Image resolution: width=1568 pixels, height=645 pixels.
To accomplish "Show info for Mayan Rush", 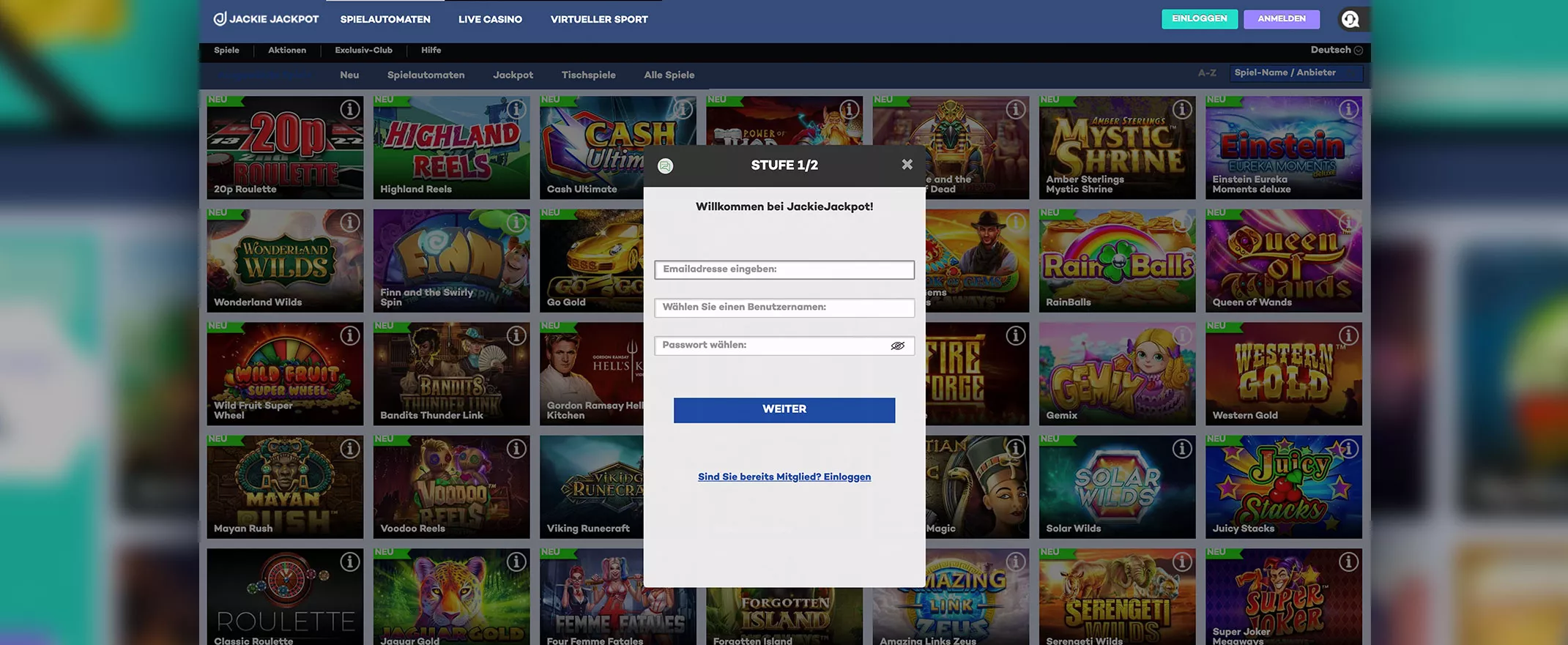I will pyautogui.click(x=350, y=449).
